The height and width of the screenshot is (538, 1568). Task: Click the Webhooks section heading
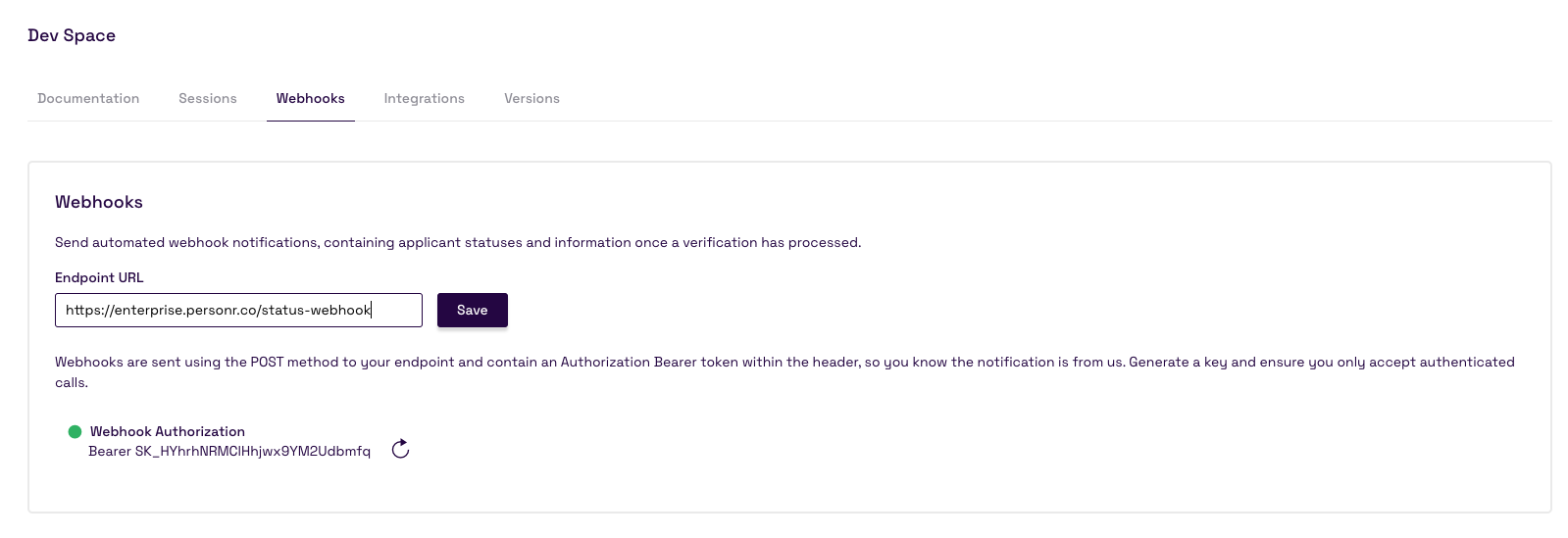point(99,202)
